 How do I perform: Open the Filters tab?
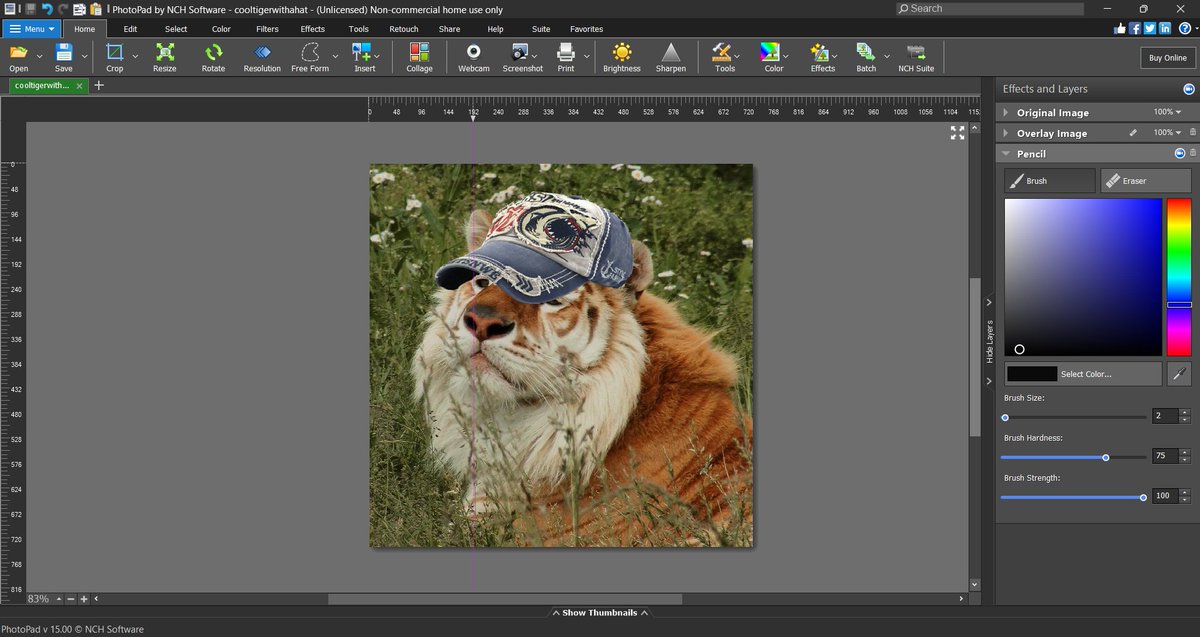coord(266,29)
